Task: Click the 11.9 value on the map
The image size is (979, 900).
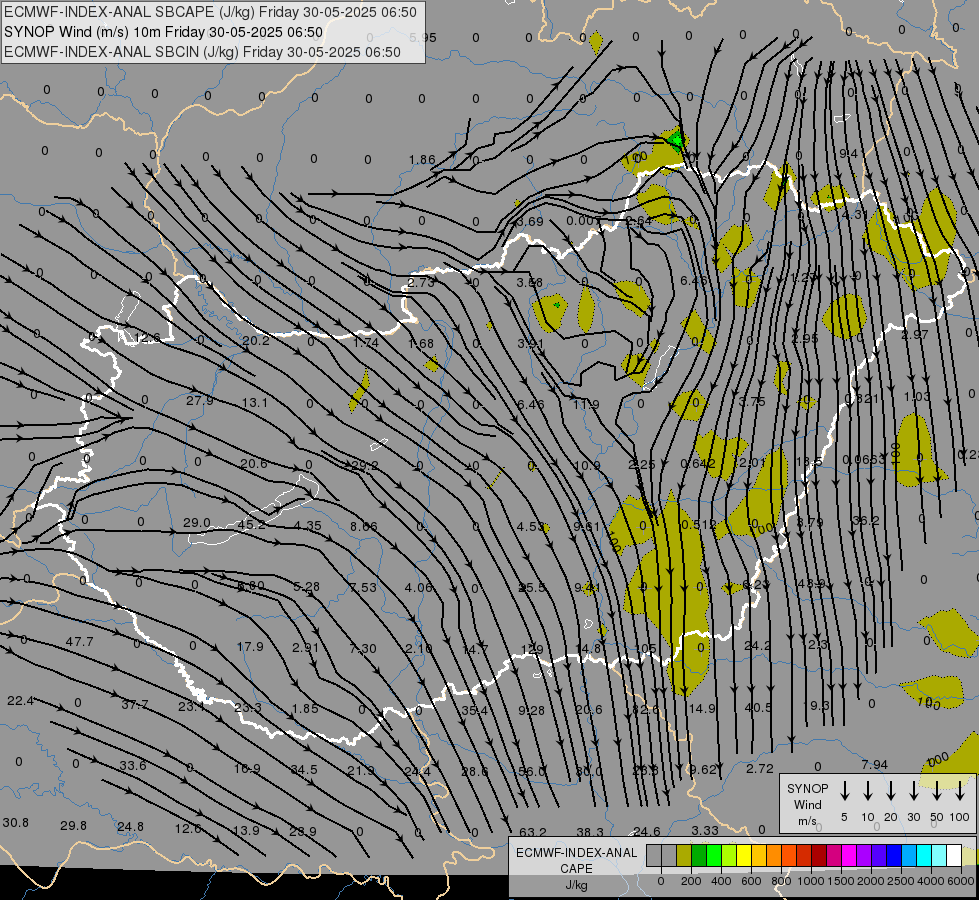Action: click(x=586, y=404)
